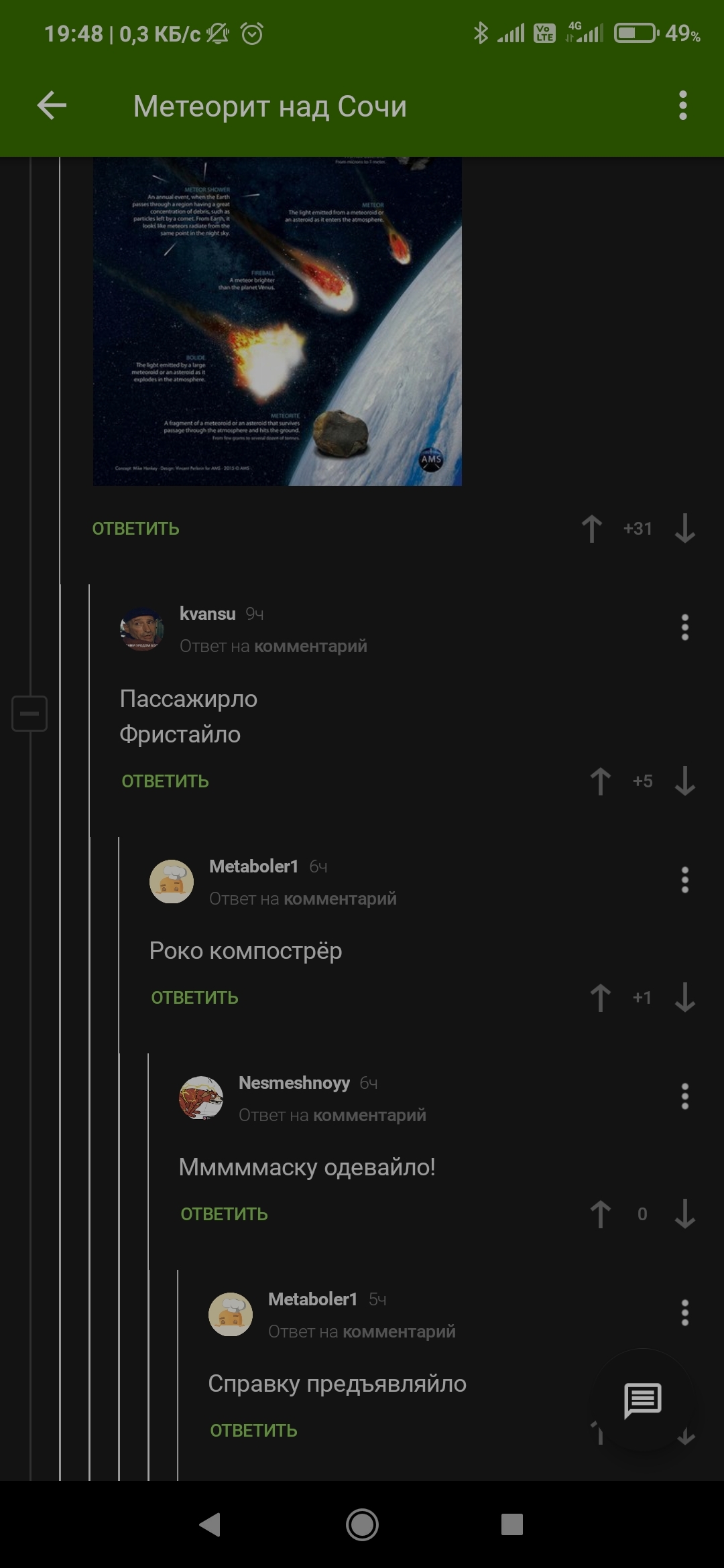Open the header three-dot overflow menu
The width and height of the screenshot is (724, 1568).
click(x=683, y=105)
